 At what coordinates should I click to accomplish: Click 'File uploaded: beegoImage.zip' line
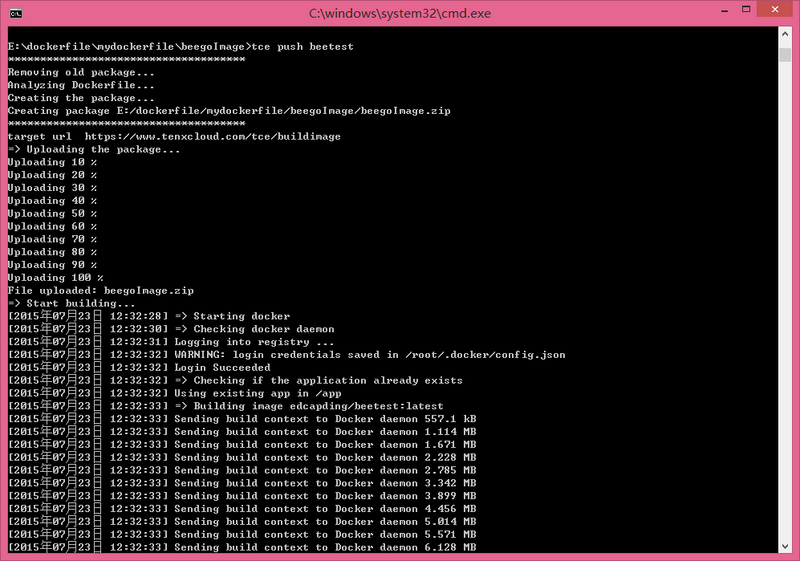pos(101,290)
